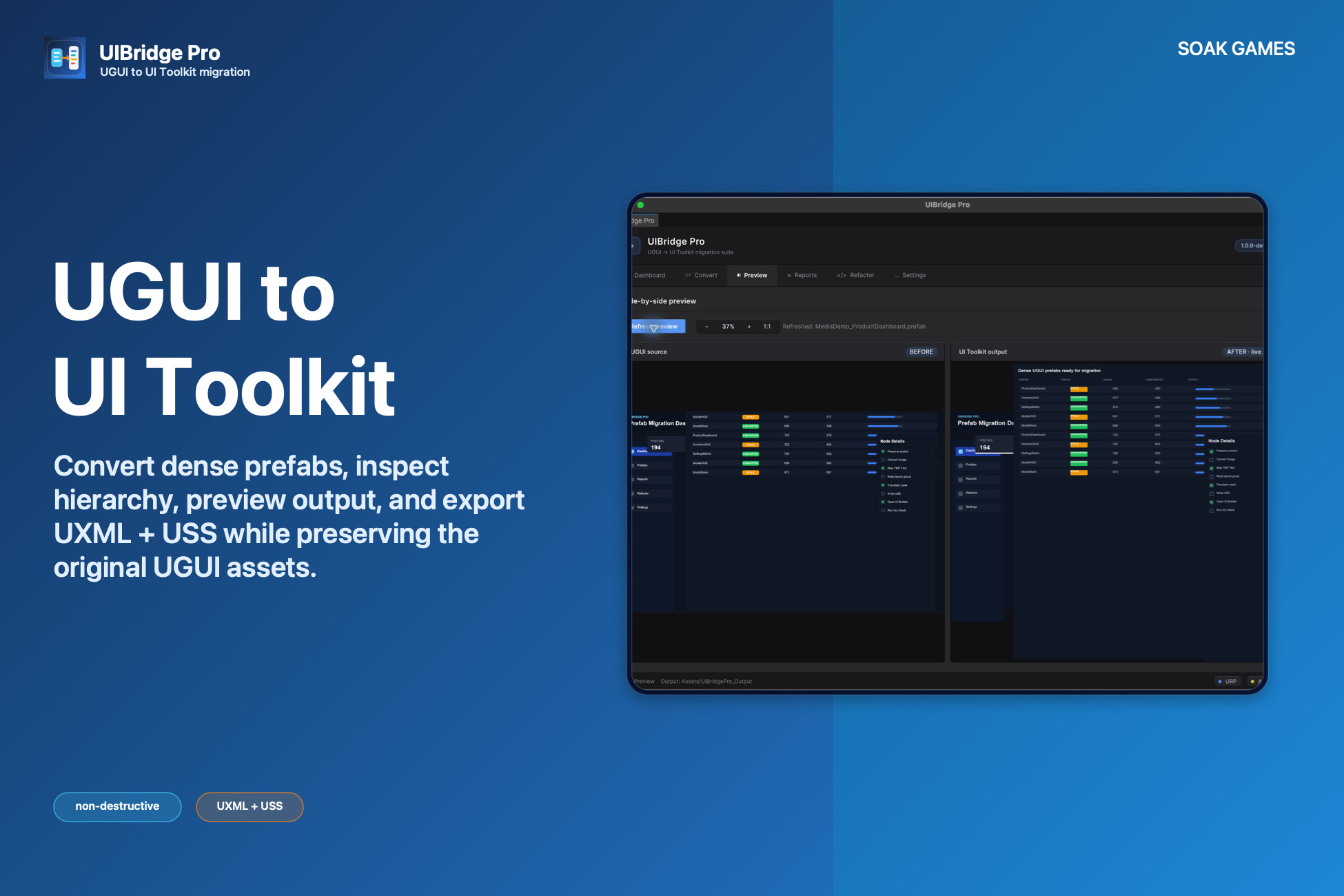Click CONVERTED badge on ModalStack 688 source row
The image size is (1344, 896).
751,426
